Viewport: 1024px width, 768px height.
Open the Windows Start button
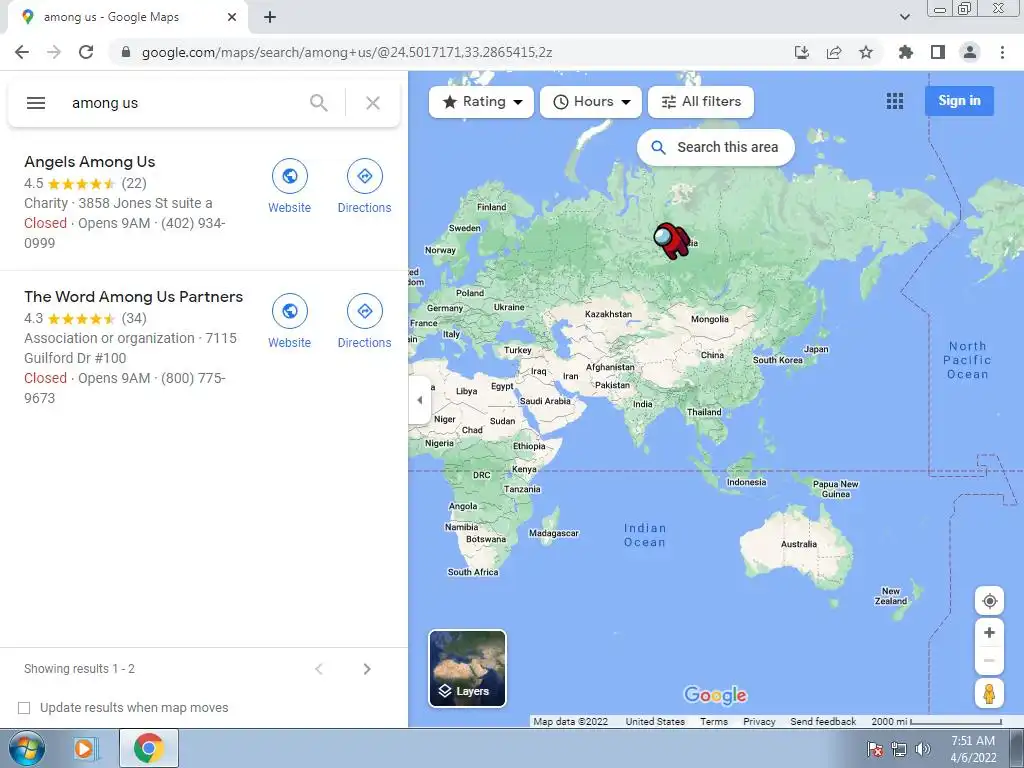coord(26,748)
